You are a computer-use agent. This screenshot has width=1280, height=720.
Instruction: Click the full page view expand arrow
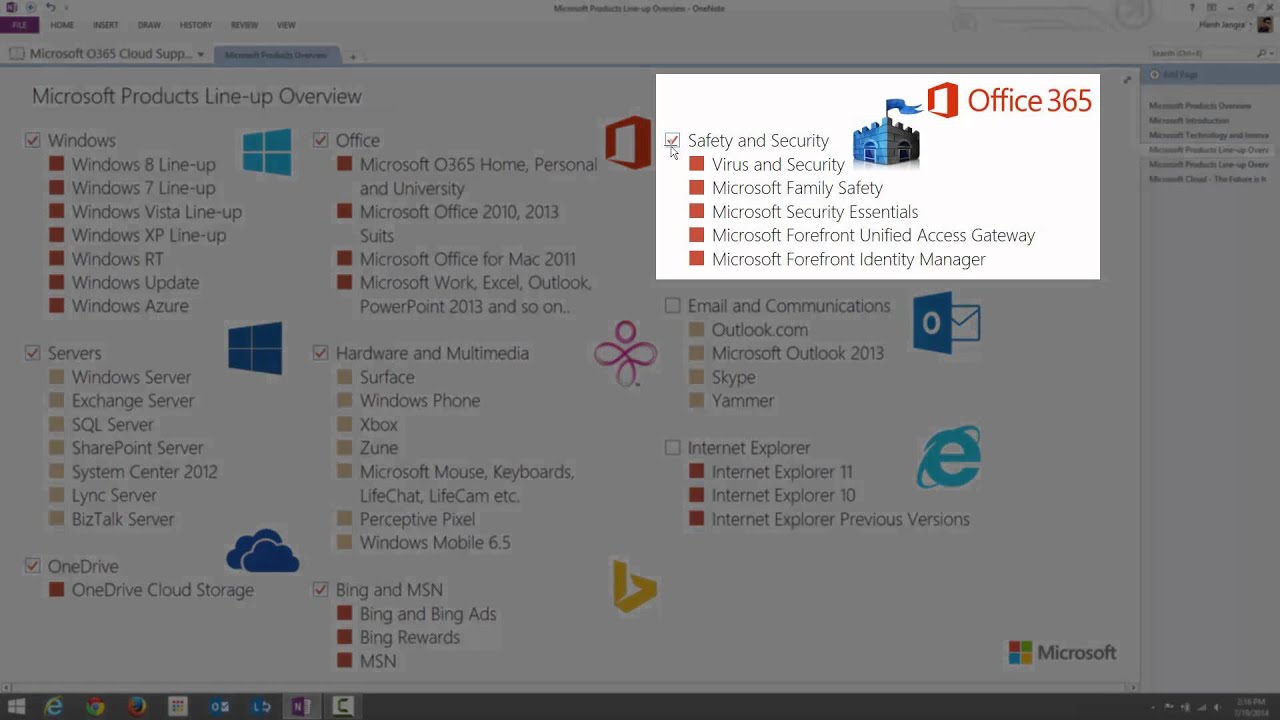tap(1127, 79)
